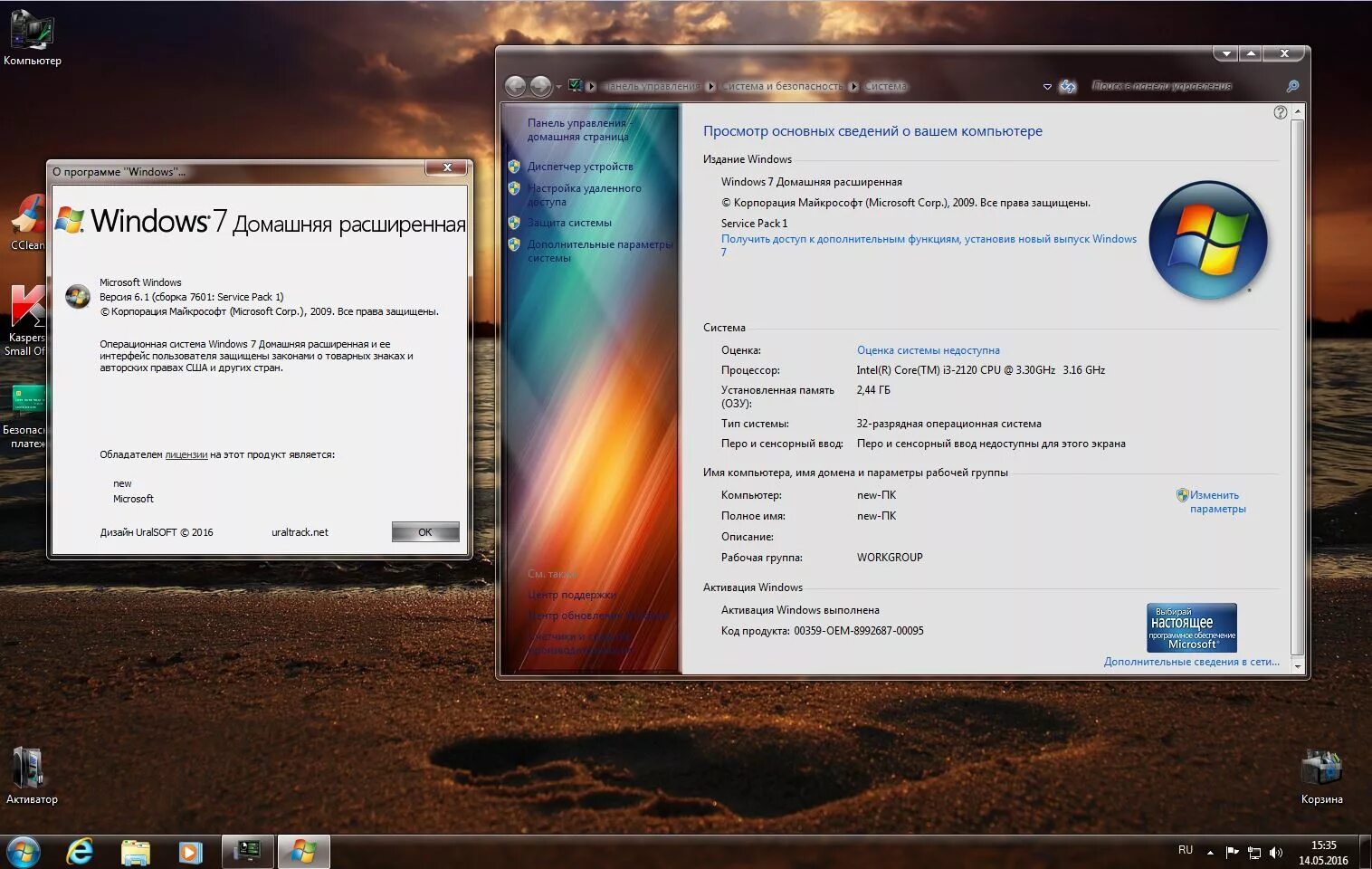Click the address bar Control Panel icon
Image resolution: width=1372 pixels, height=869 pixels.
point(575,86)
